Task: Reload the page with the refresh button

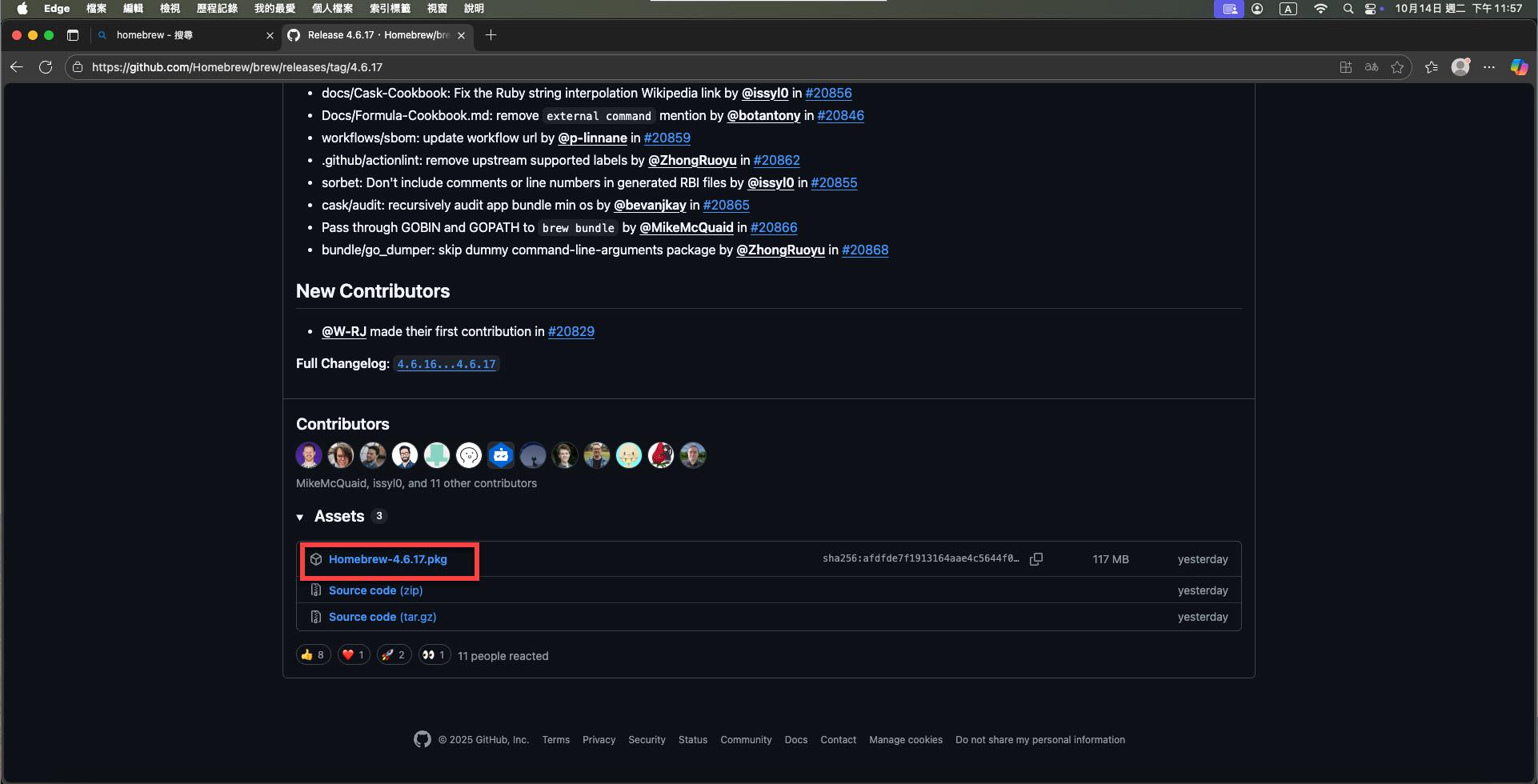Action: 46,67
